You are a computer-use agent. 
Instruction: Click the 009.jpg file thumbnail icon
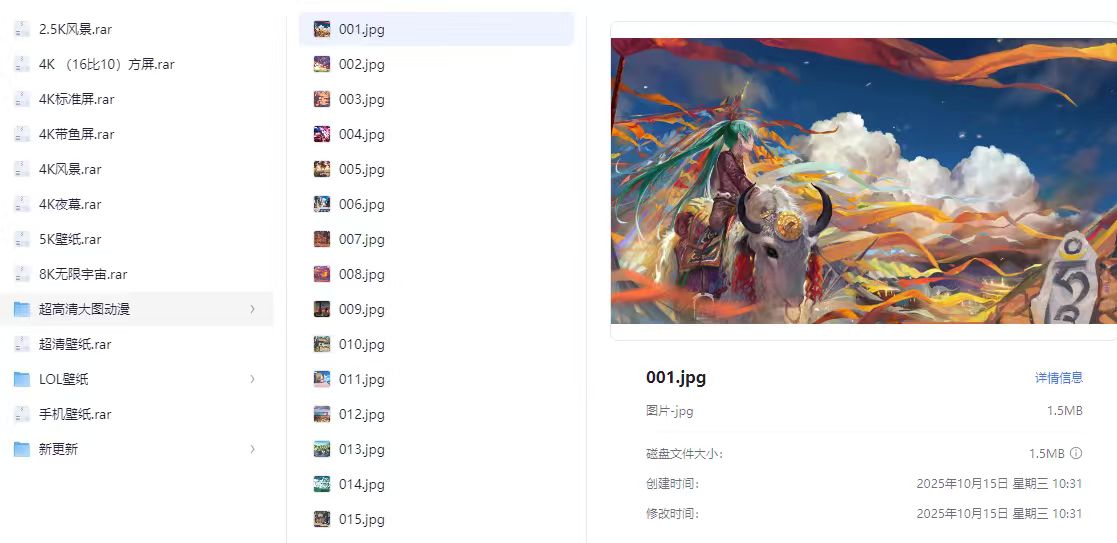(322, 309)
